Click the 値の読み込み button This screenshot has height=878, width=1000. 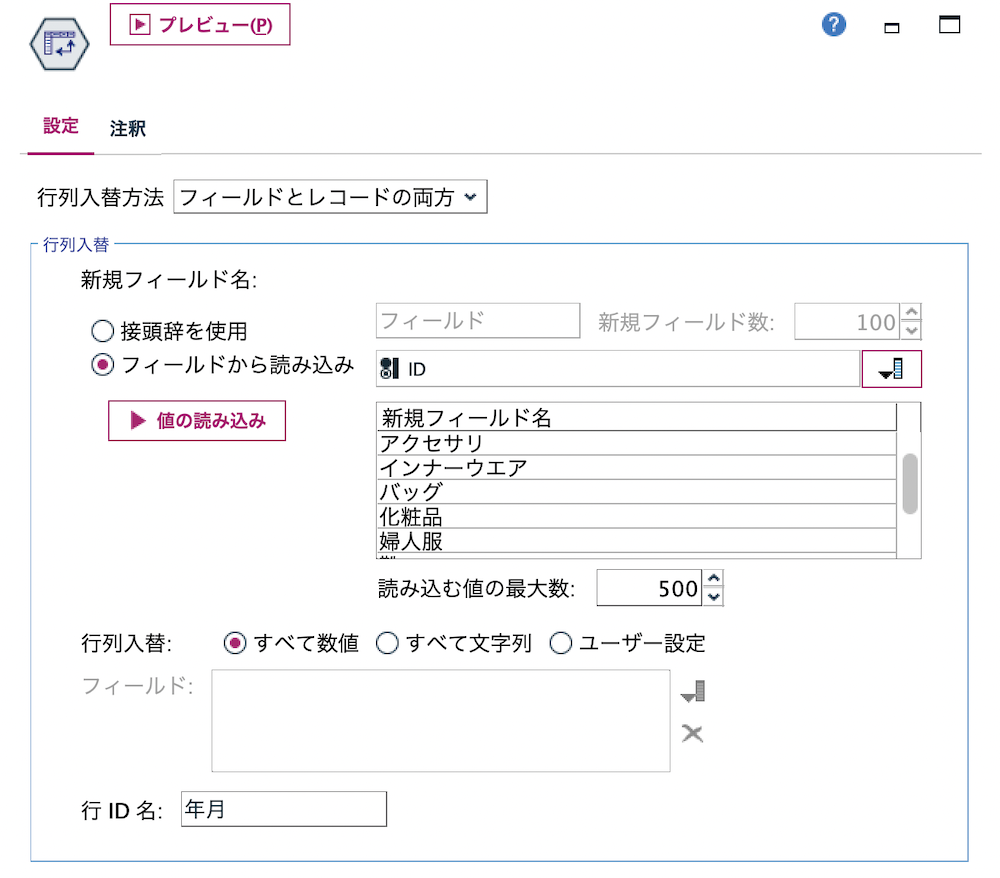(196, 420)
